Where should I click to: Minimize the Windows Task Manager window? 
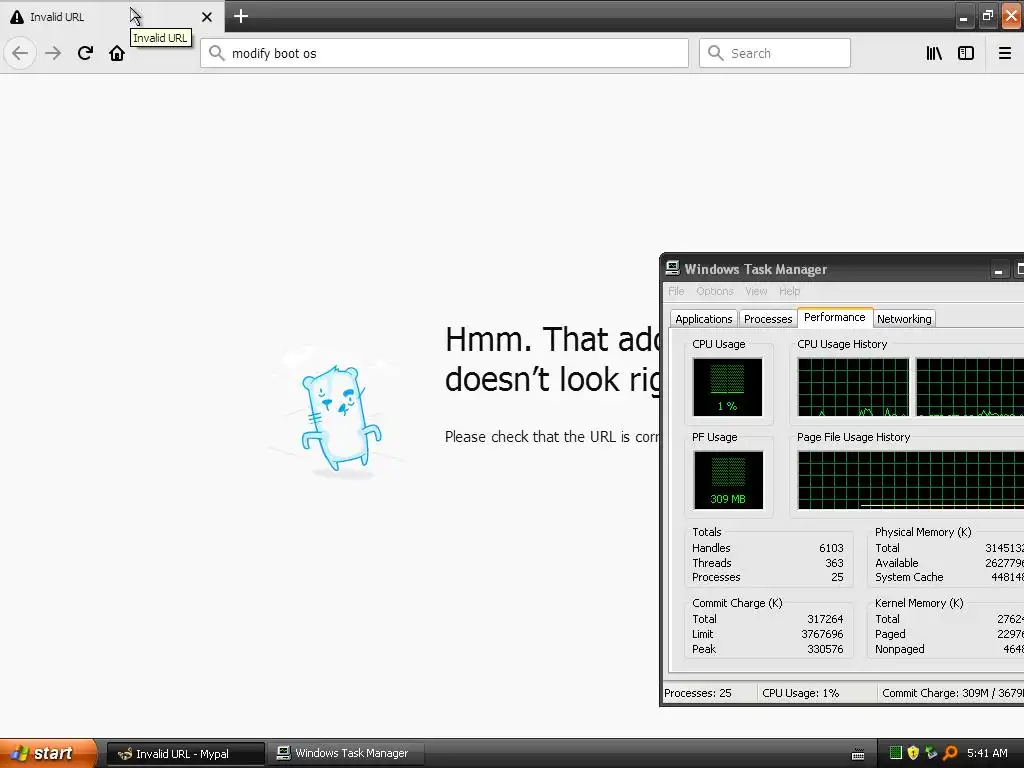999,269
